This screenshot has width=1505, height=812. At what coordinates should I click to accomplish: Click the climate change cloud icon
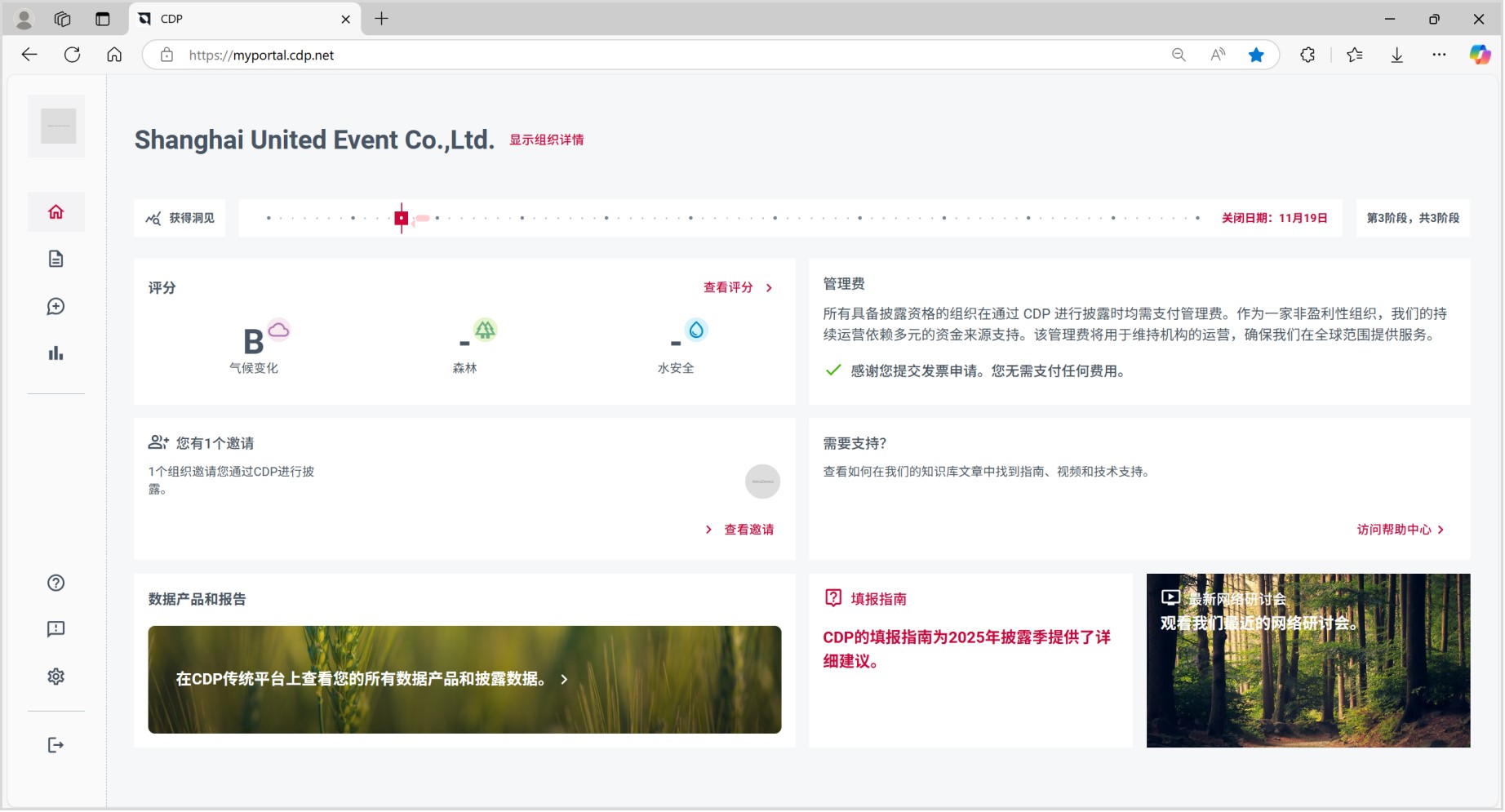coord(279,331)
